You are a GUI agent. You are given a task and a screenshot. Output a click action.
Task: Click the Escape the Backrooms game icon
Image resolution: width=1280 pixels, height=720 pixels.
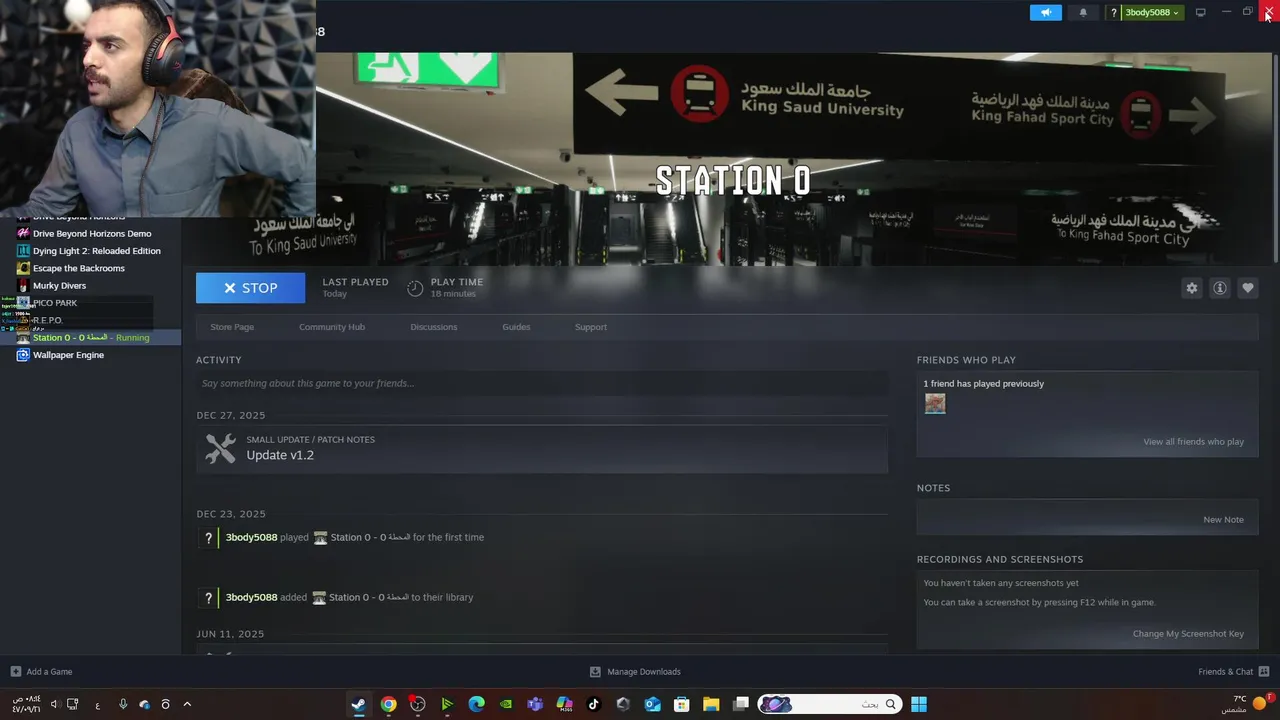pyautogui.click(x=23, y=268)
